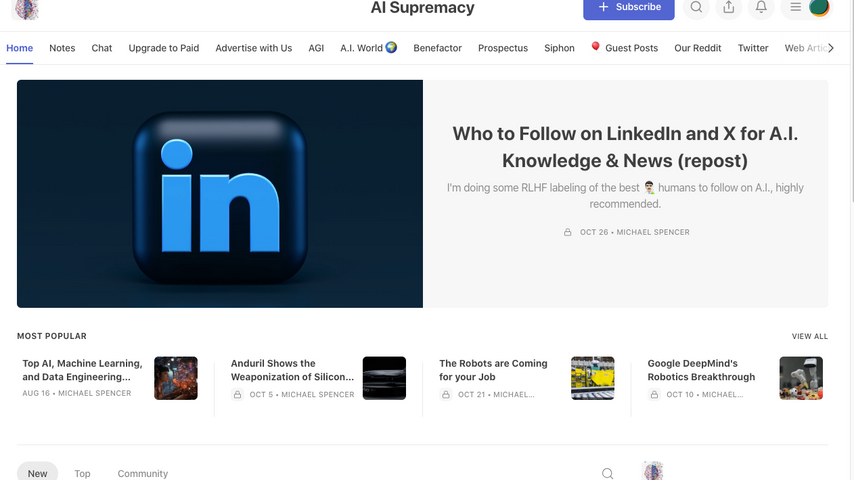
Task: Open the Our Reddit tab
Action: click(x=698, y=48)
